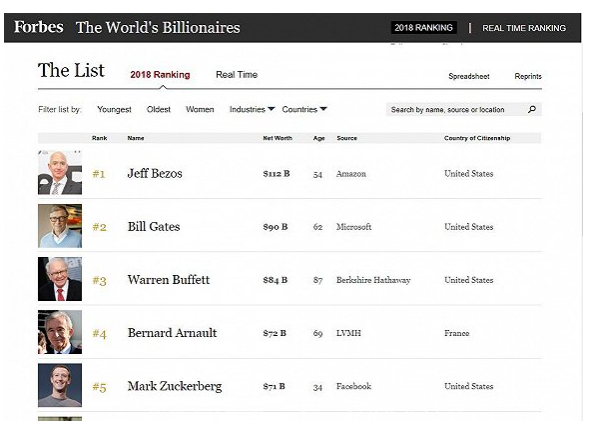608x434 pixels.
Task: Click the search magnifier icon
Action: 532,109
